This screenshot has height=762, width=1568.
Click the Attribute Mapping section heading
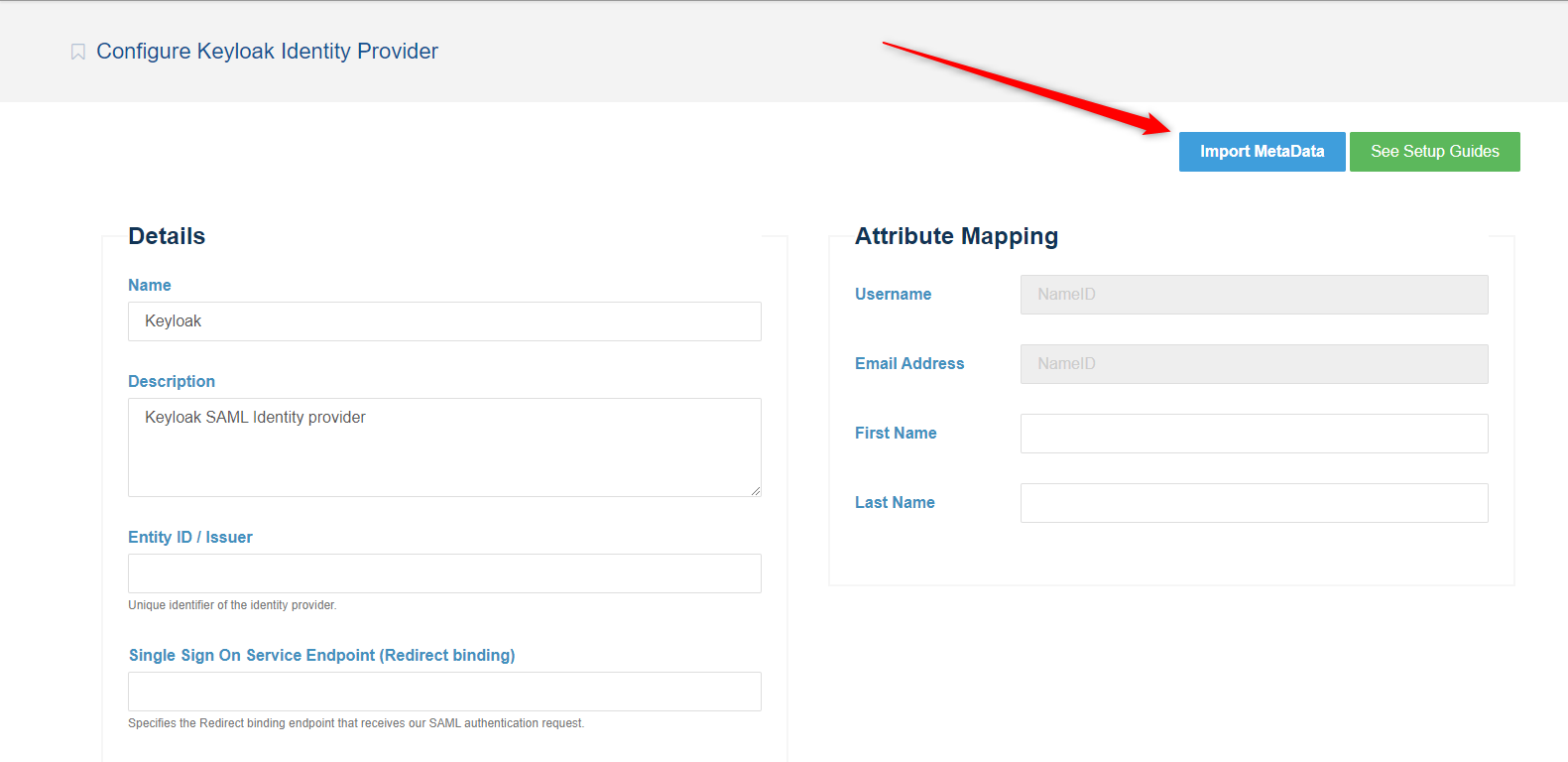(x=956, y=236)
